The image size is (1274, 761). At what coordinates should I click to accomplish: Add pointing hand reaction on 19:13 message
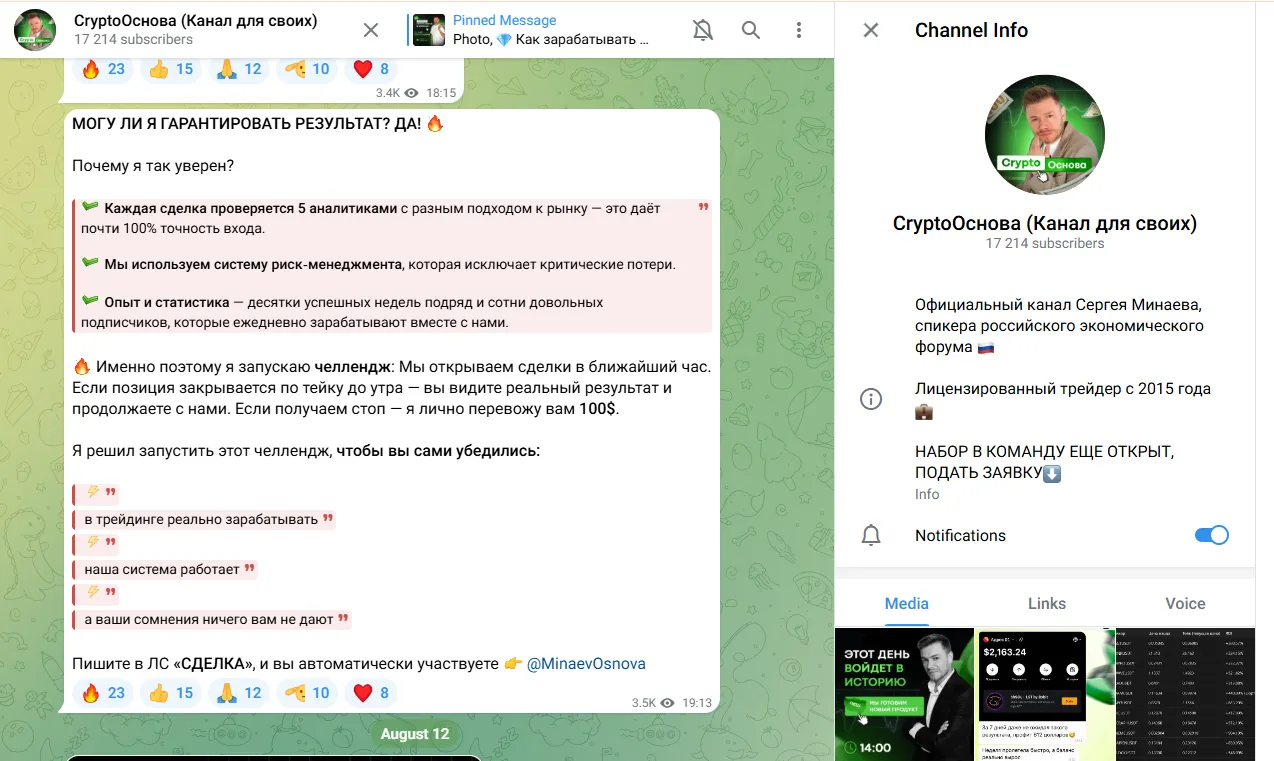point(307,692)
